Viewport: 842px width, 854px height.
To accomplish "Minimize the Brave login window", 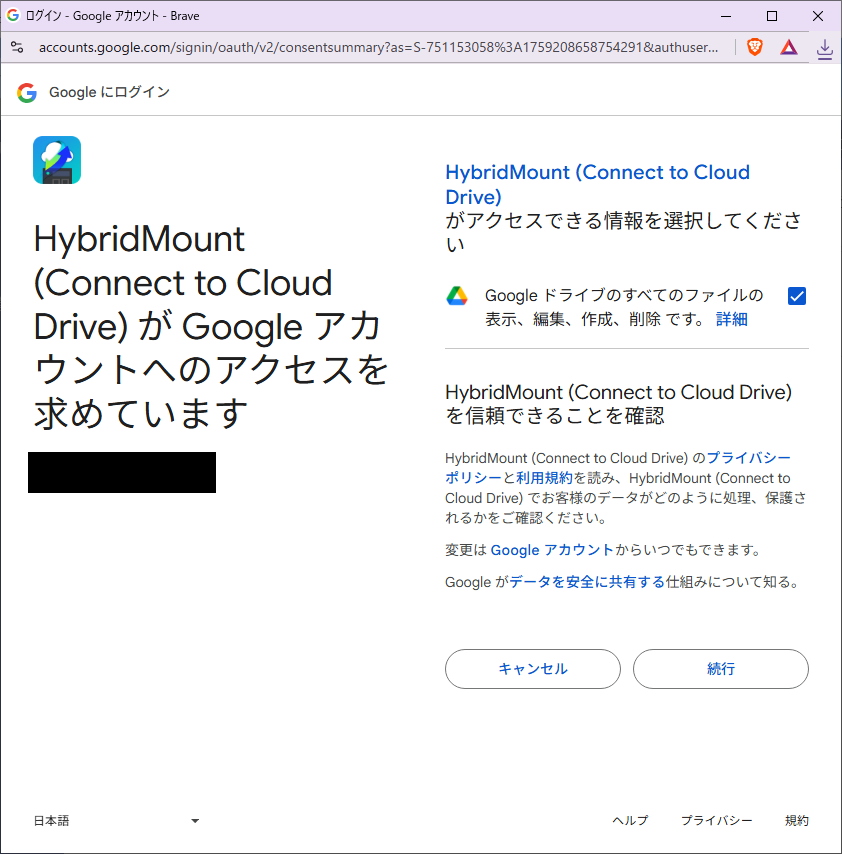I will 726,16.
